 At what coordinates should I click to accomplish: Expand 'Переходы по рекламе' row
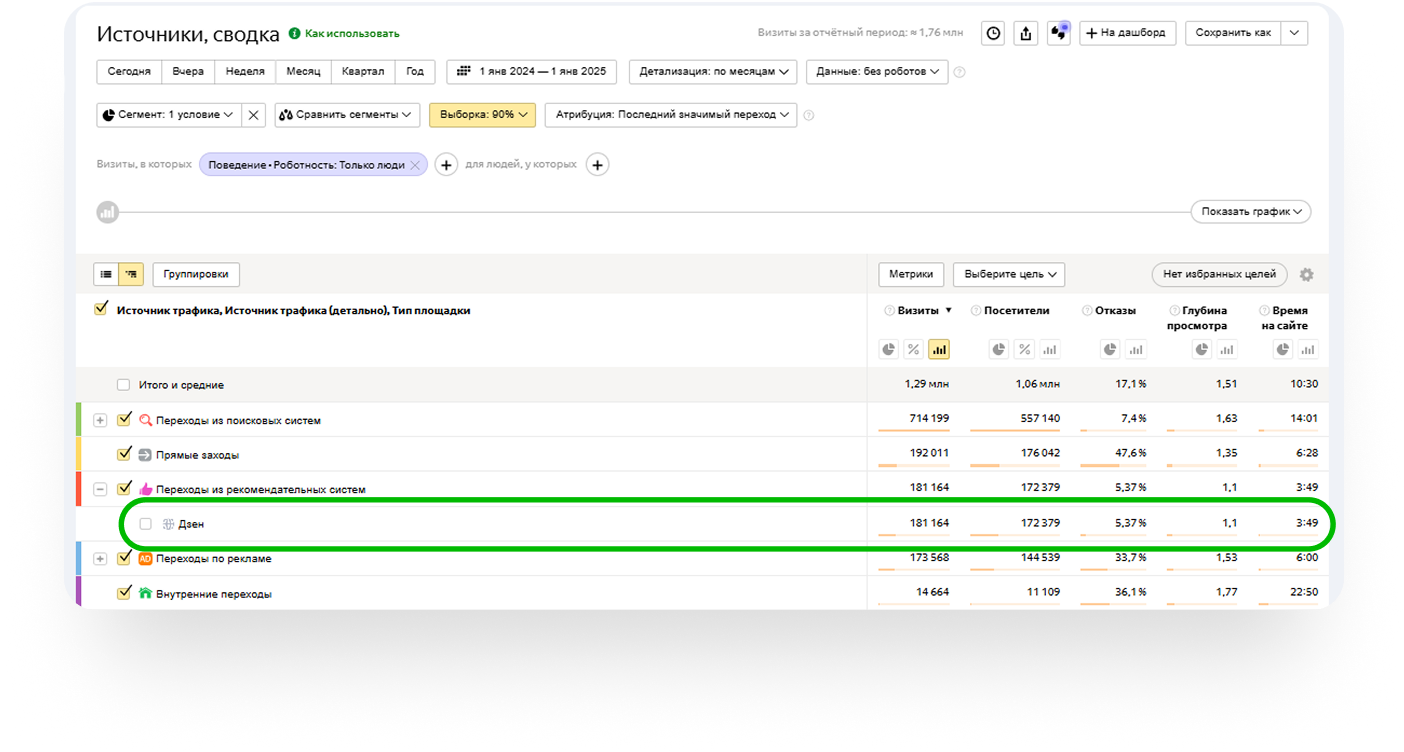[x=100, y=559]
